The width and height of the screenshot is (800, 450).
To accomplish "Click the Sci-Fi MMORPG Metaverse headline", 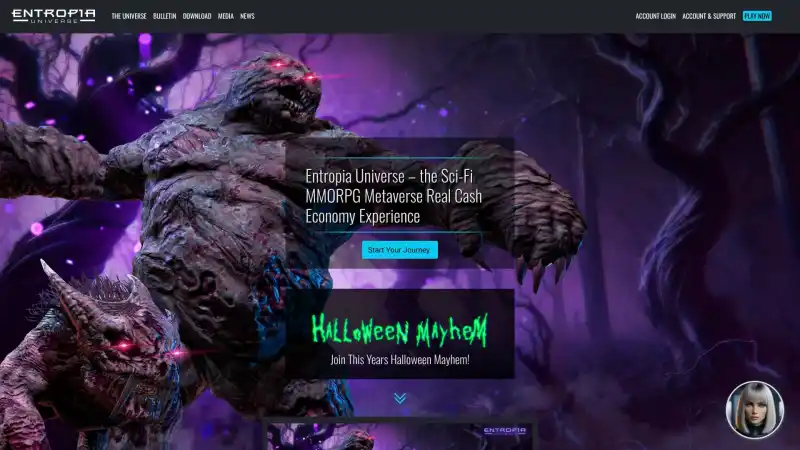I will (x=394, y=195).
